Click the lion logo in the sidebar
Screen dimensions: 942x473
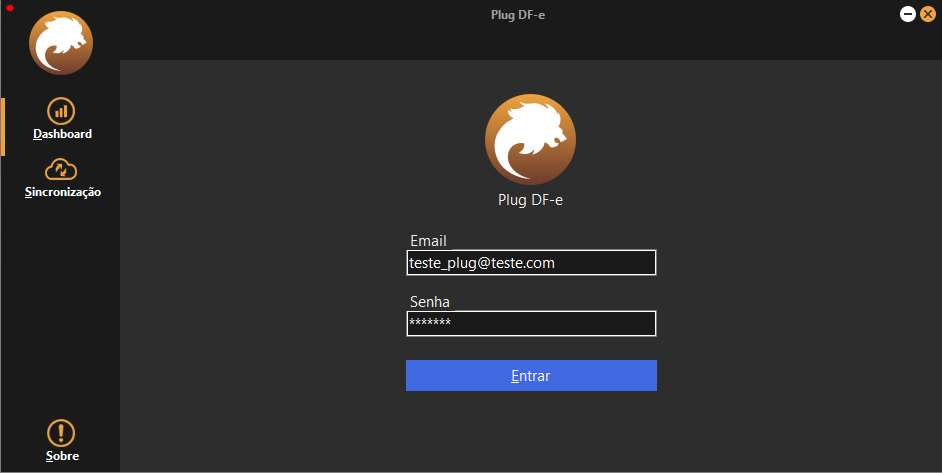[x=61, y=43]
